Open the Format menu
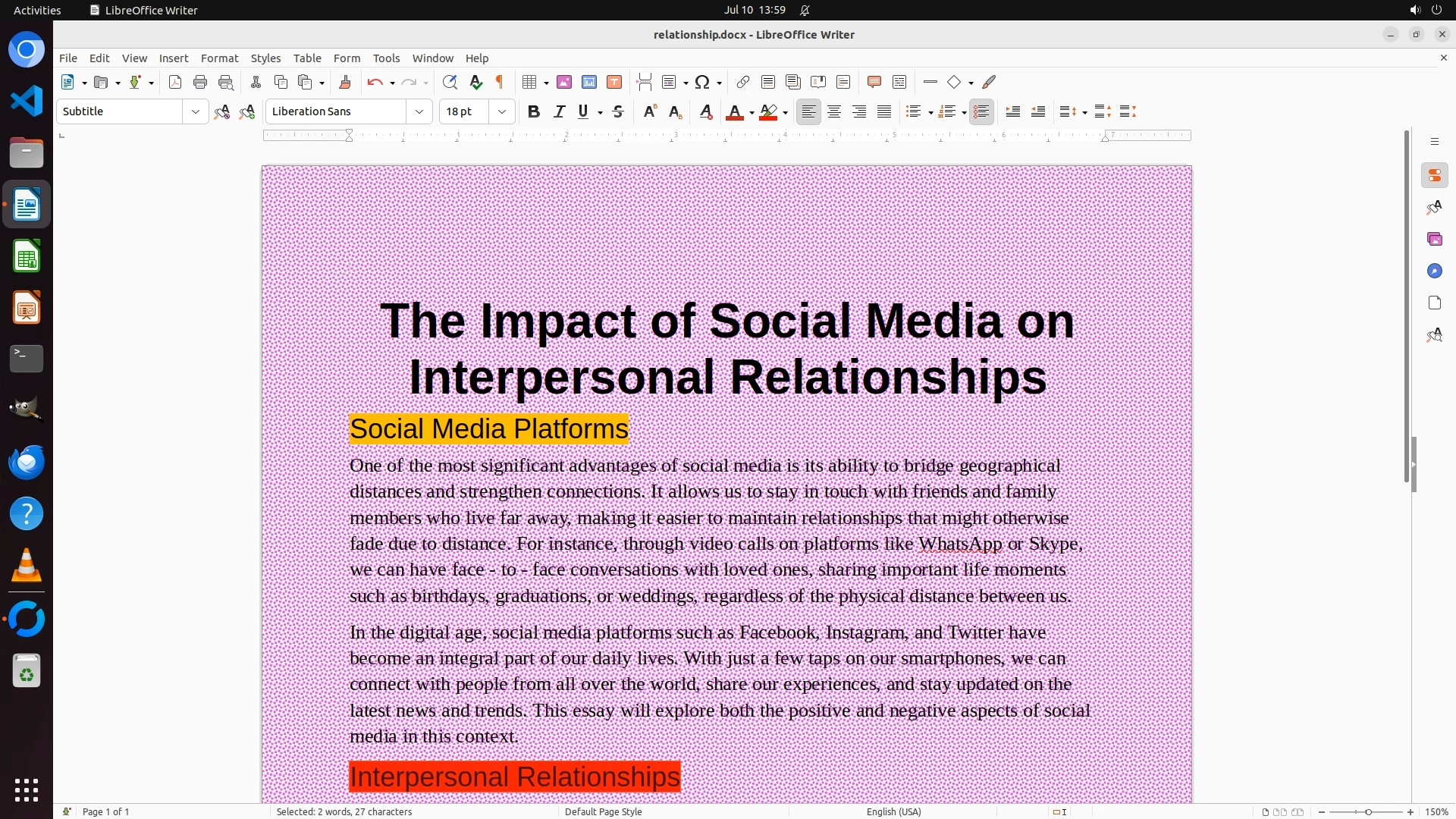Viewport: 1456px width, 819px height. point(219,58)
